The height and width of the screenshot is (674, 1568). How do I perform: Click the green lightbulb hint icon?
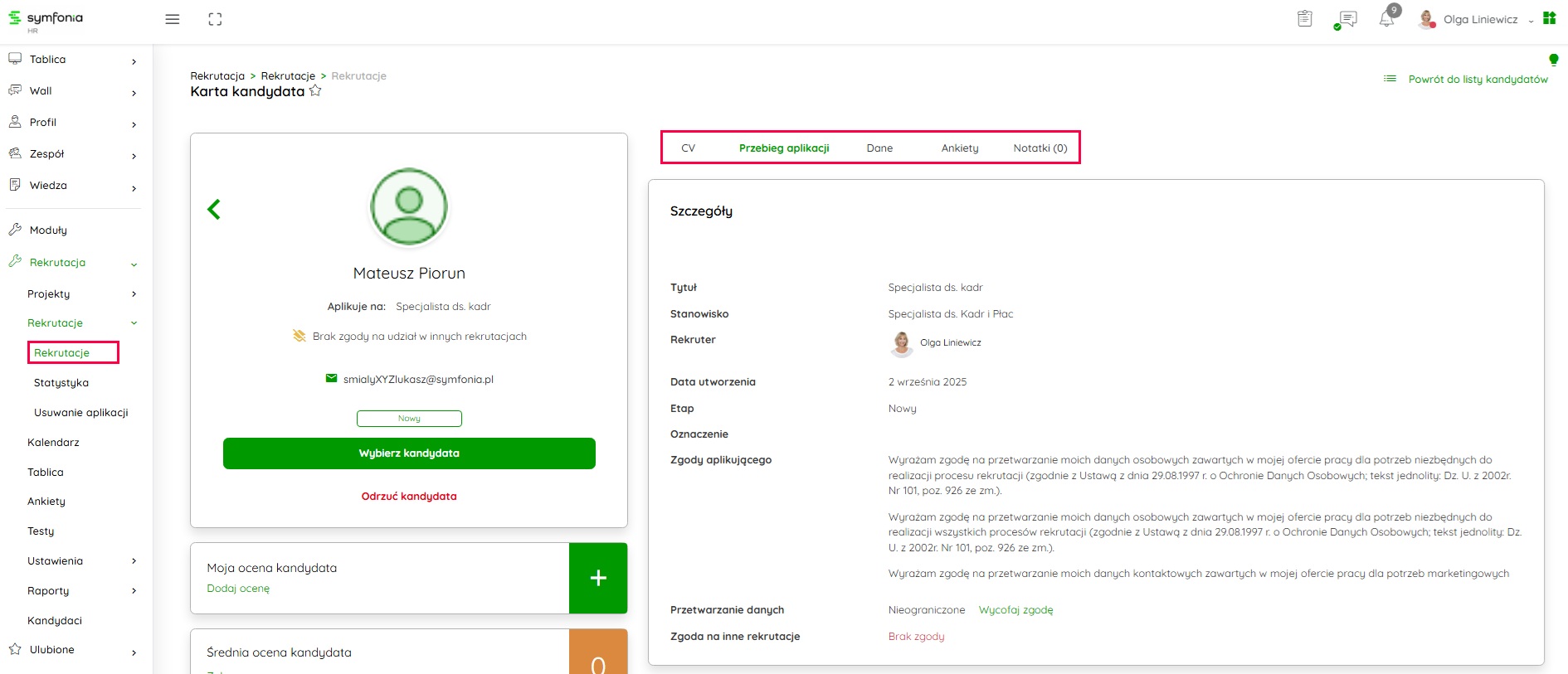point(1553,60)
